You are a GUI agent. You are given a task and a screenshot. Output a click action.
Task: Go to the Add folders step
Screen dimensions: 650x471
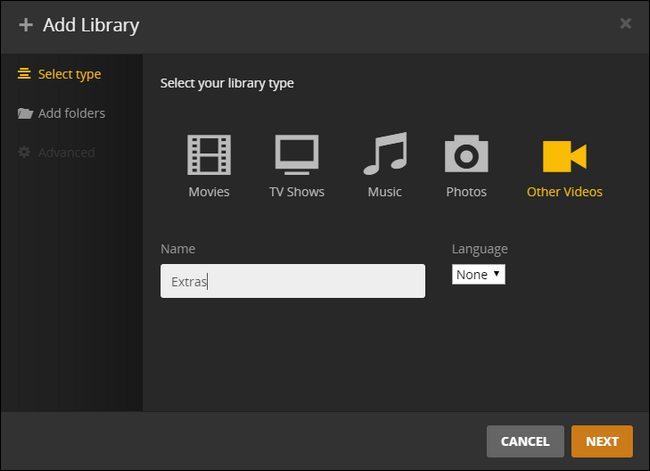point(71,113)
